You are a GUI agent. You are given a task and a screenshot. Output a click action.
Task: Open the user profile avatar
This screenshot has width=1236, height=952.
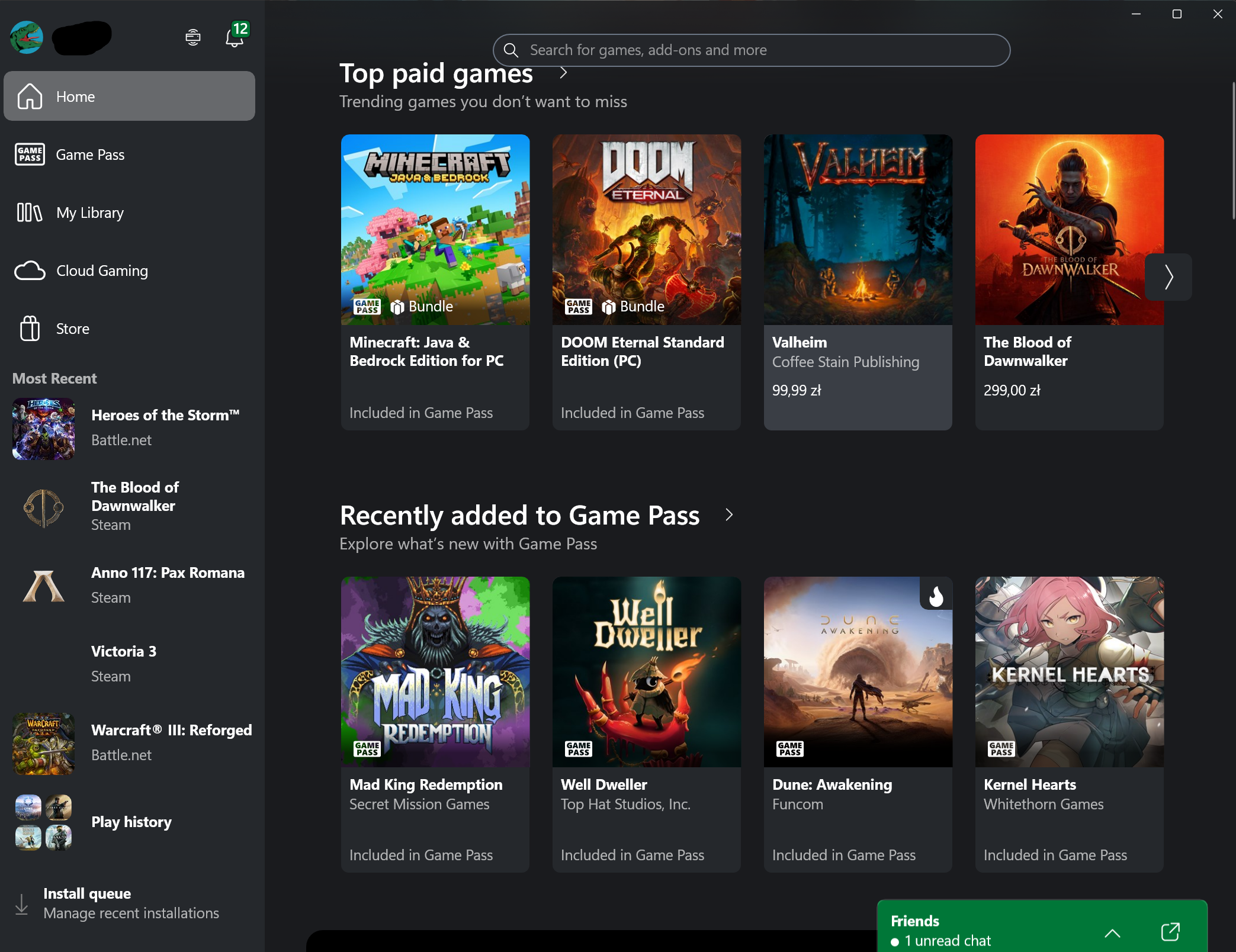27,37
